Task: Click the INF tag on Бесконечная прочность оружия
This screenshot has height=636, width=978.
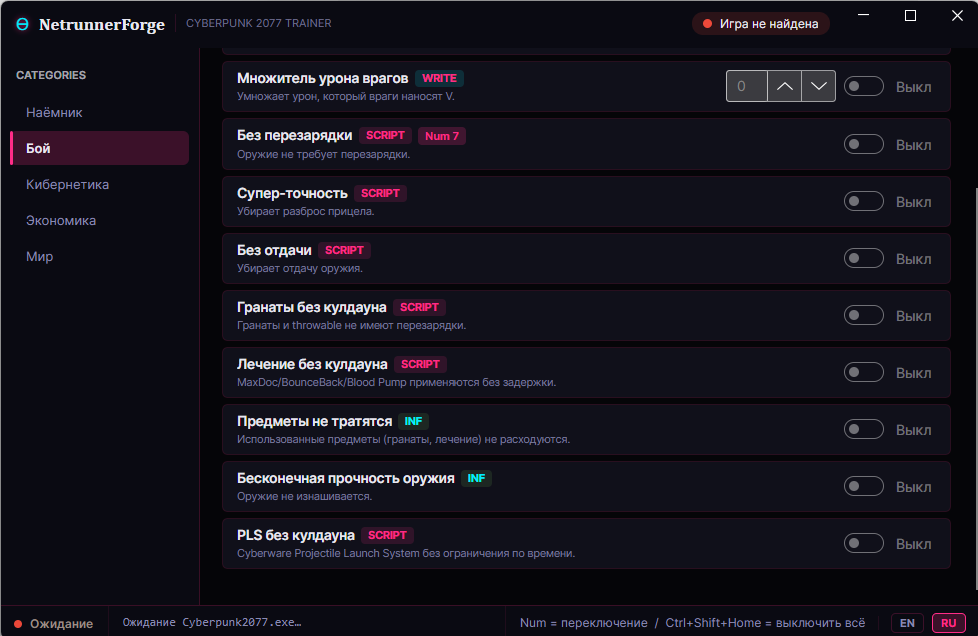Action: pos(477,478)
